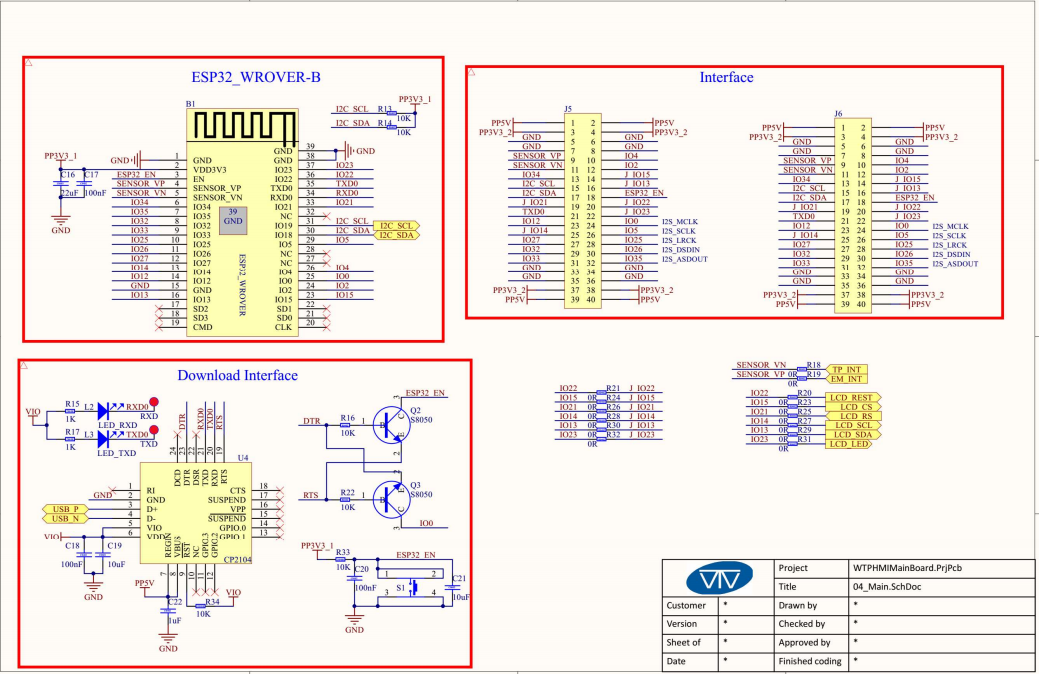
Task: Select the yellow LCD_REST port symbol
Action: (x=853, y=398)
